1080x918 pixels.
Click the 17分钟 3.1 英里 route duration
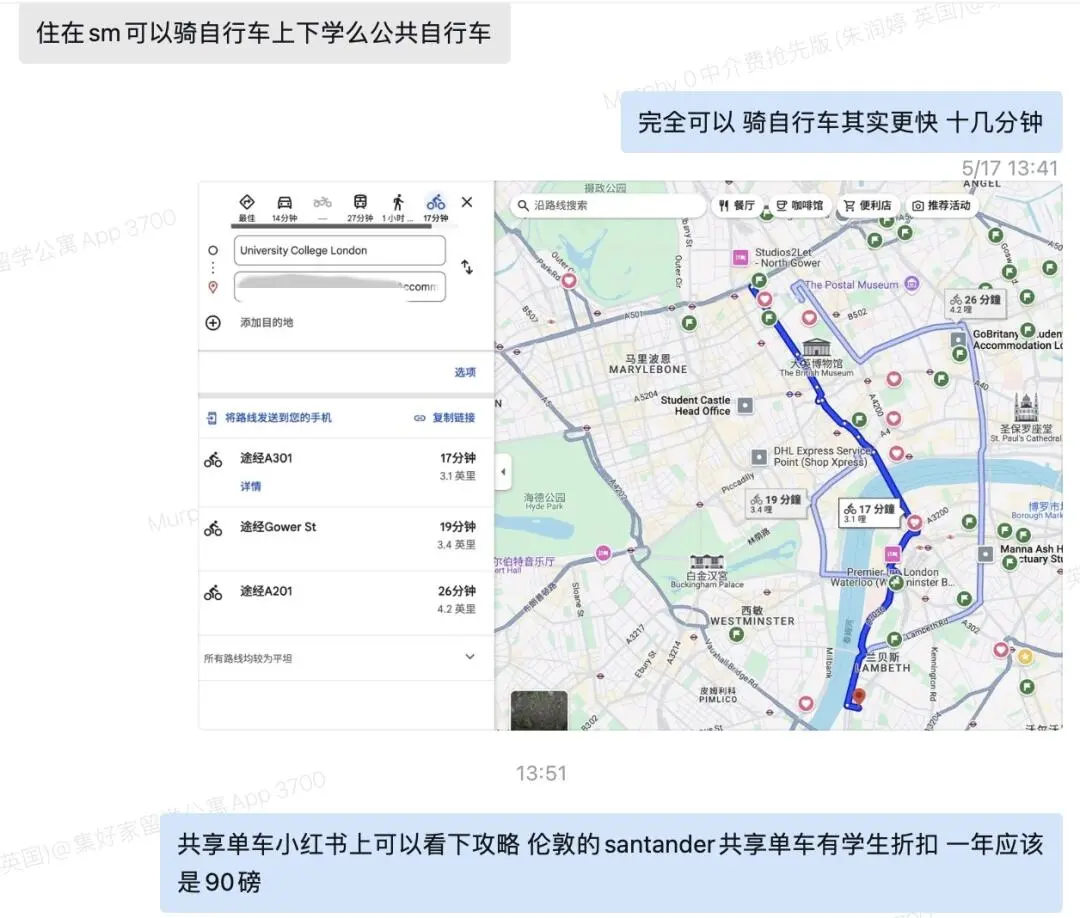pos(457,466)
